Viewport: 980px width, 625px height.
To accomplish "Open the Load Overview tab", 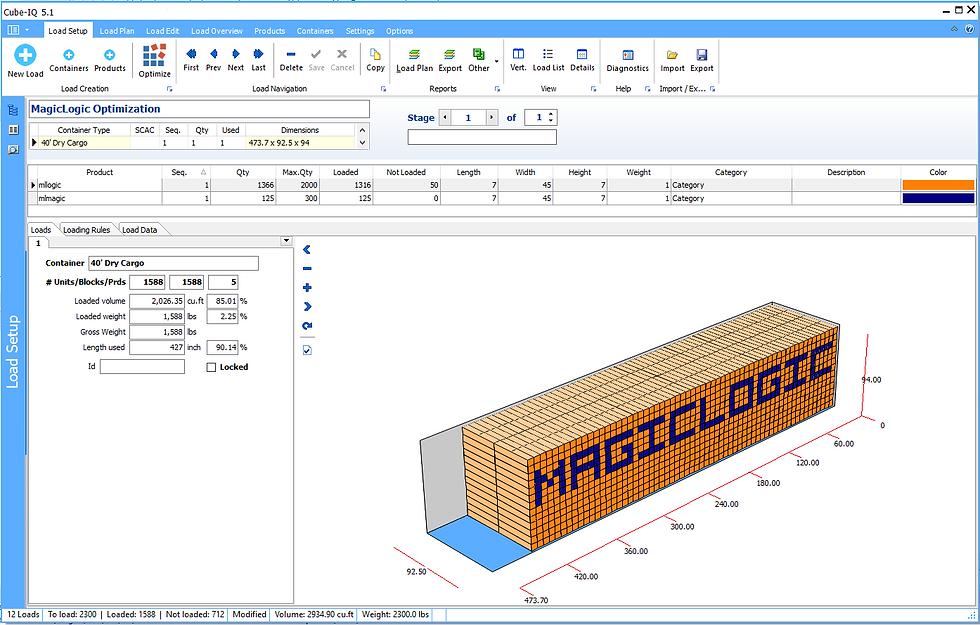I will tap(217, 31).
